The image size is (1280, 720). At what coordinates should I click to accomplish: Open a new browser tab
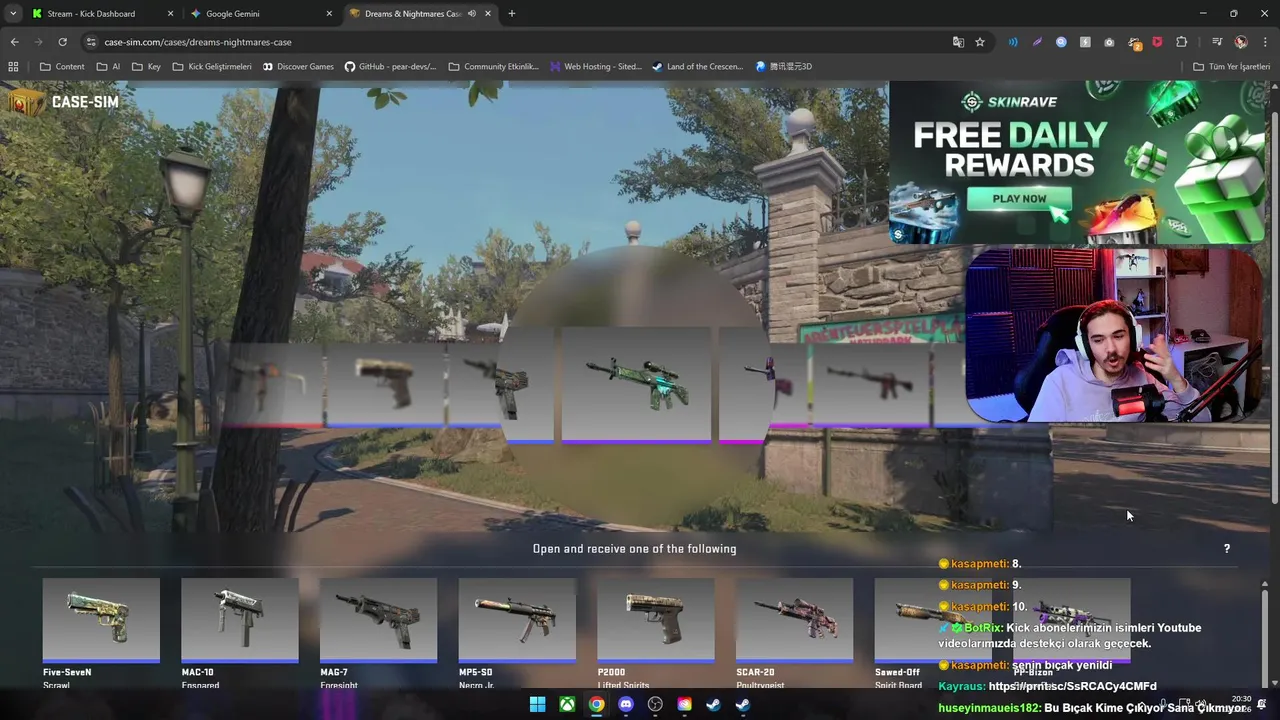[x=511, y=14]
